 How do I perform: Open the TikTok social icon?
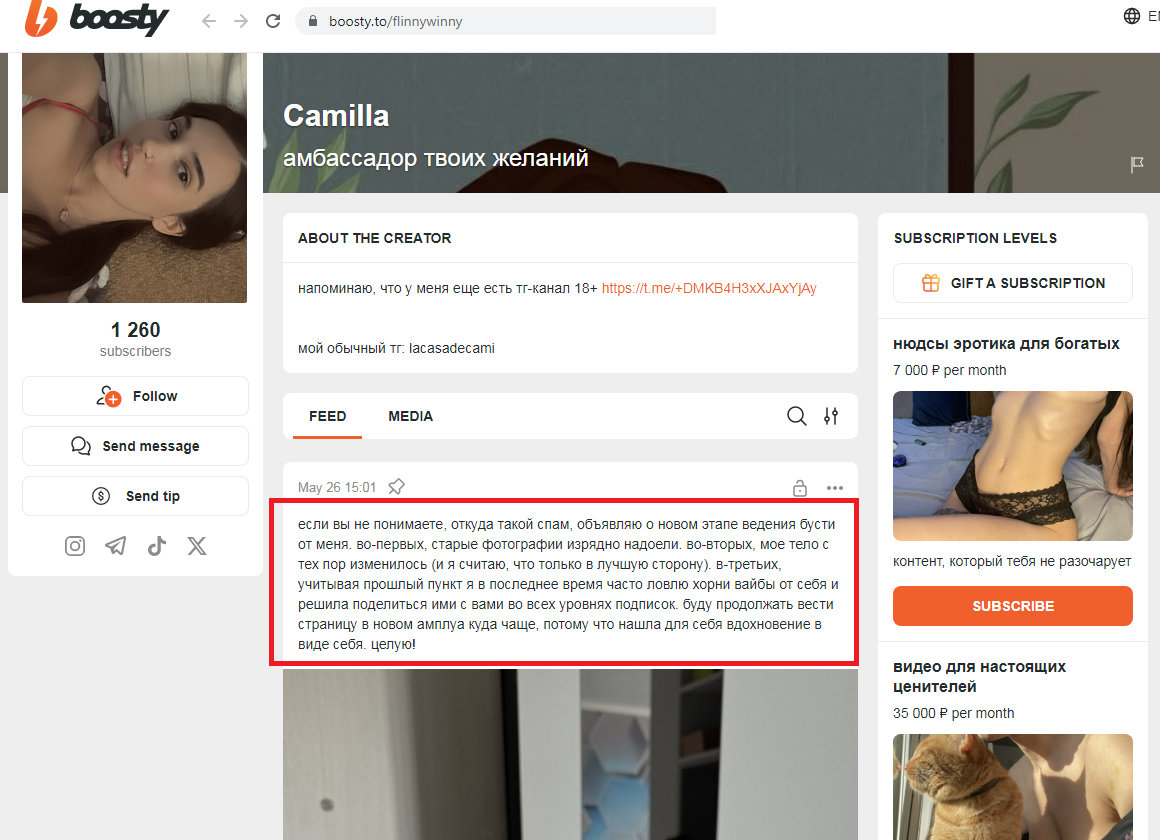click(156, 546)
